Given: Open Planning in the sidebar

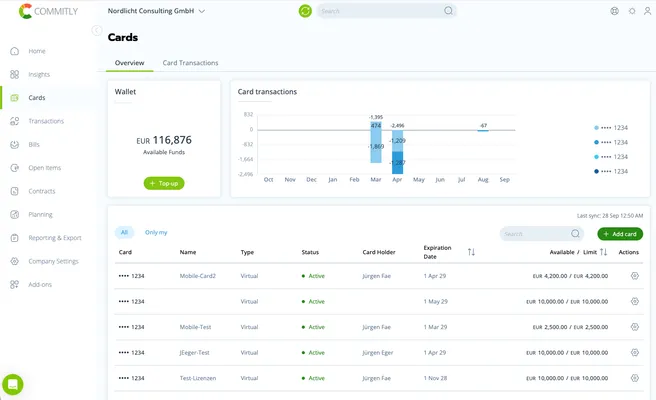Looking at the screenshot, I should (x=40, y=215).
